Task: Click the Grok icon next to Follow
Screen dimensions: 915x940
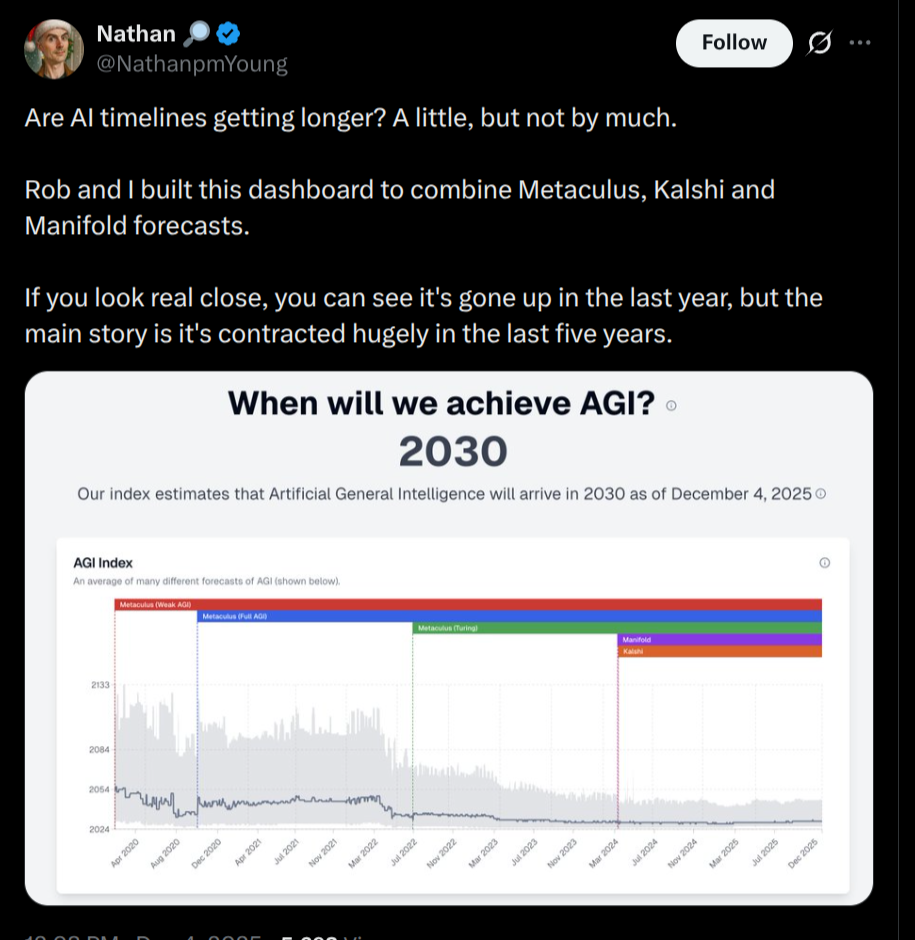Action: (x=819, y=43)
